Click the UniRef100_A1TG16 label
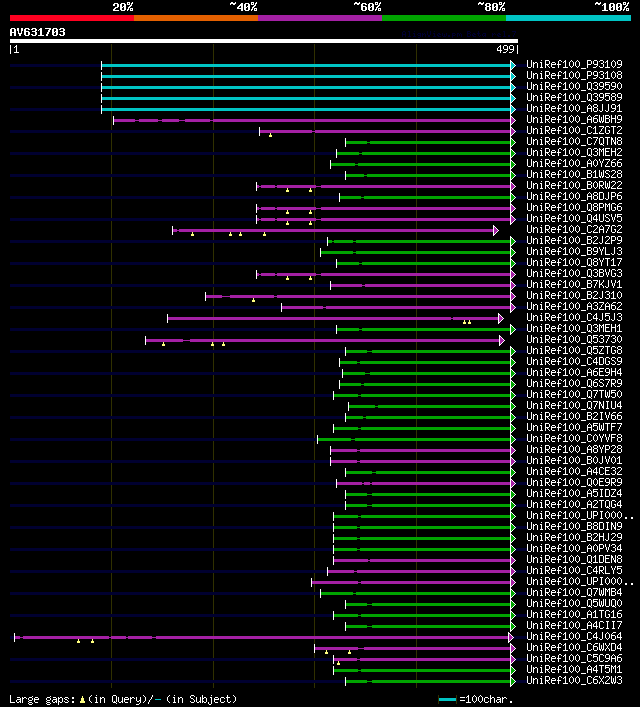The image size is (640, 707). tap(574, 615)
